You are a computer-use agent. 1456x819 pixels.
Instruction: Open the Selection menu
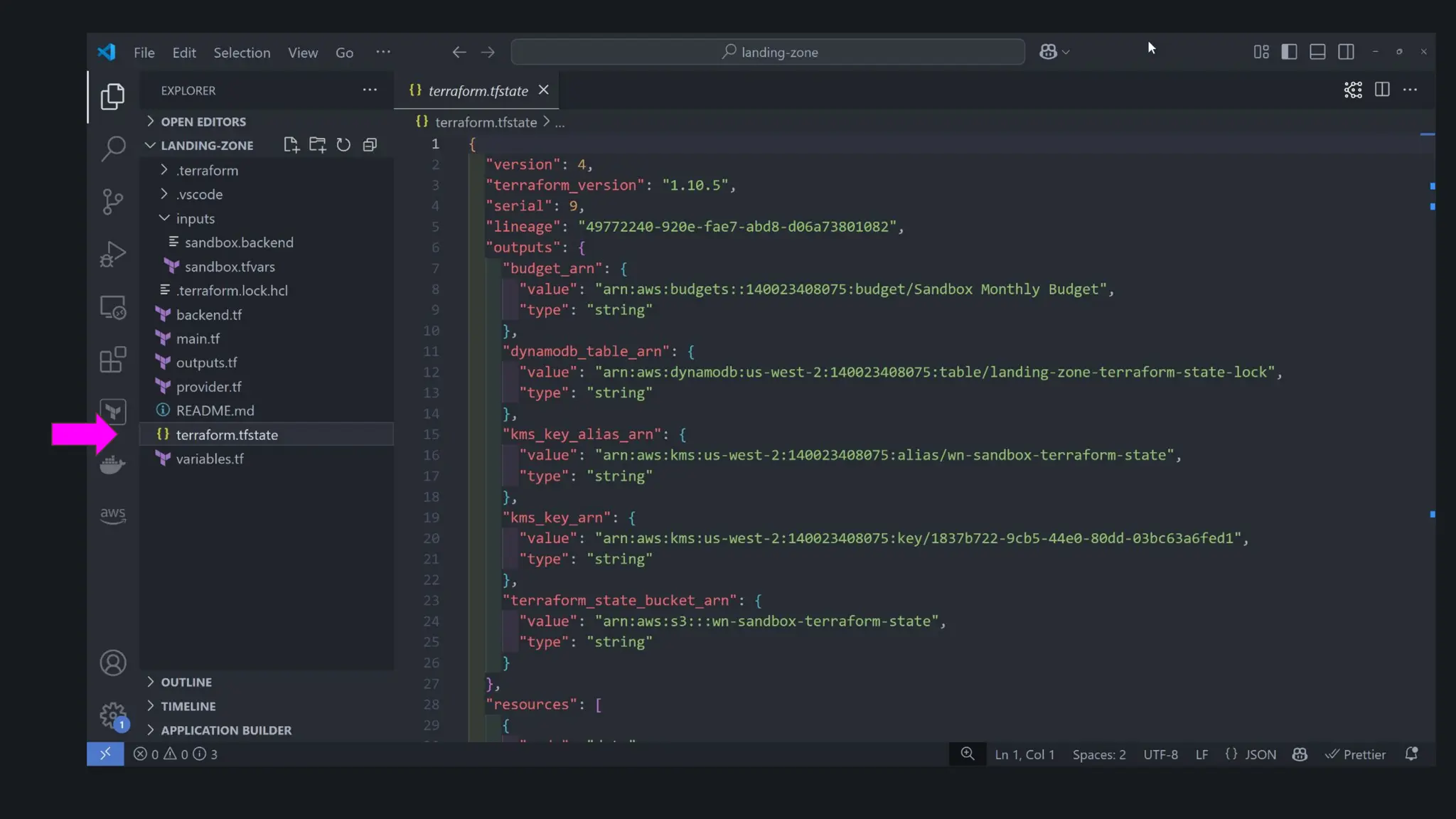(x=242, y=53)
